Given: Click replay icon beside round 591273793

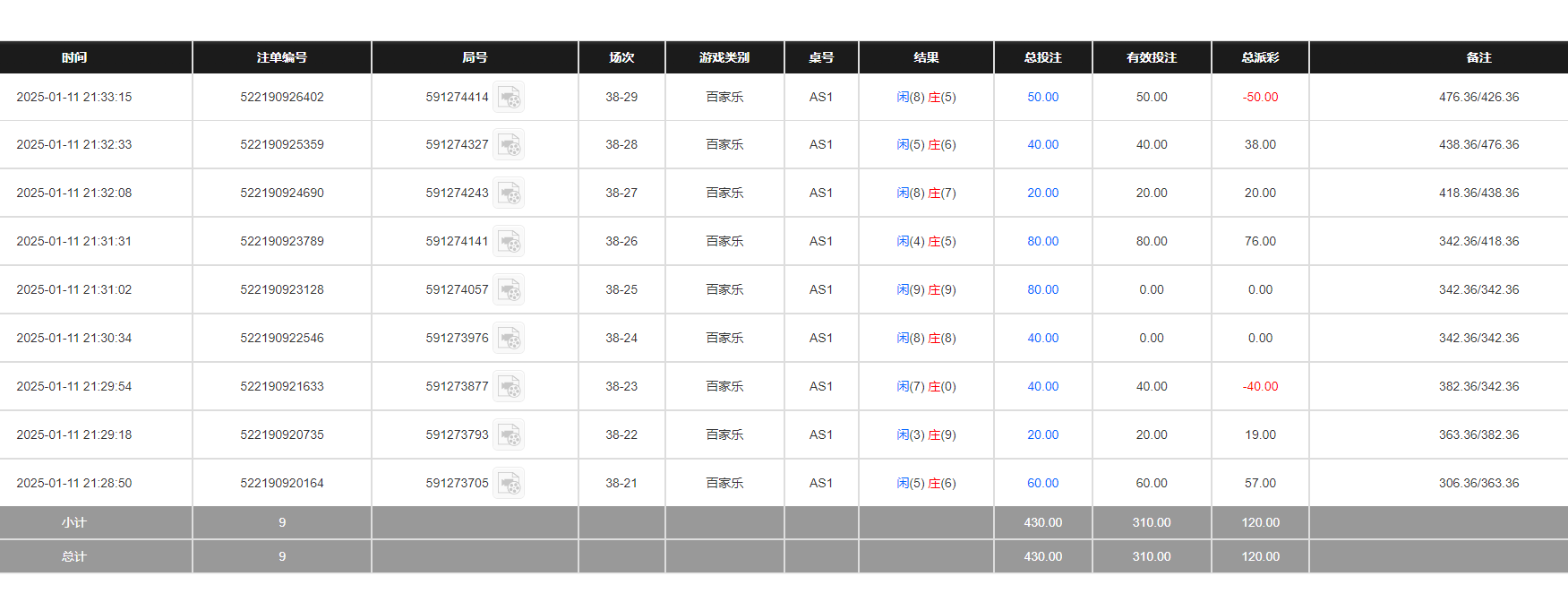Looking at the screenshot, I should 509,435.
